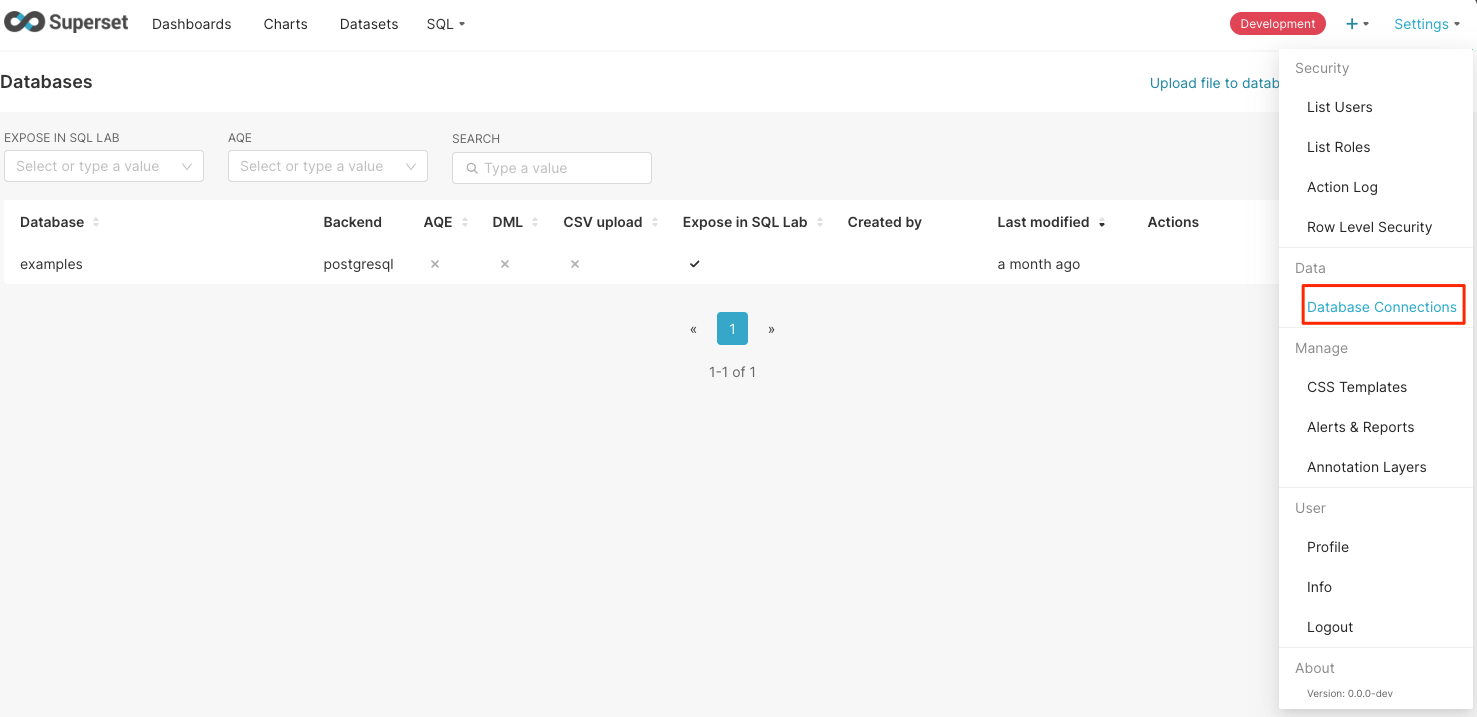Select Database Connections in Settings menu
The image size is (1477, 717).
pyautogui.click(x=1381, y=307)
